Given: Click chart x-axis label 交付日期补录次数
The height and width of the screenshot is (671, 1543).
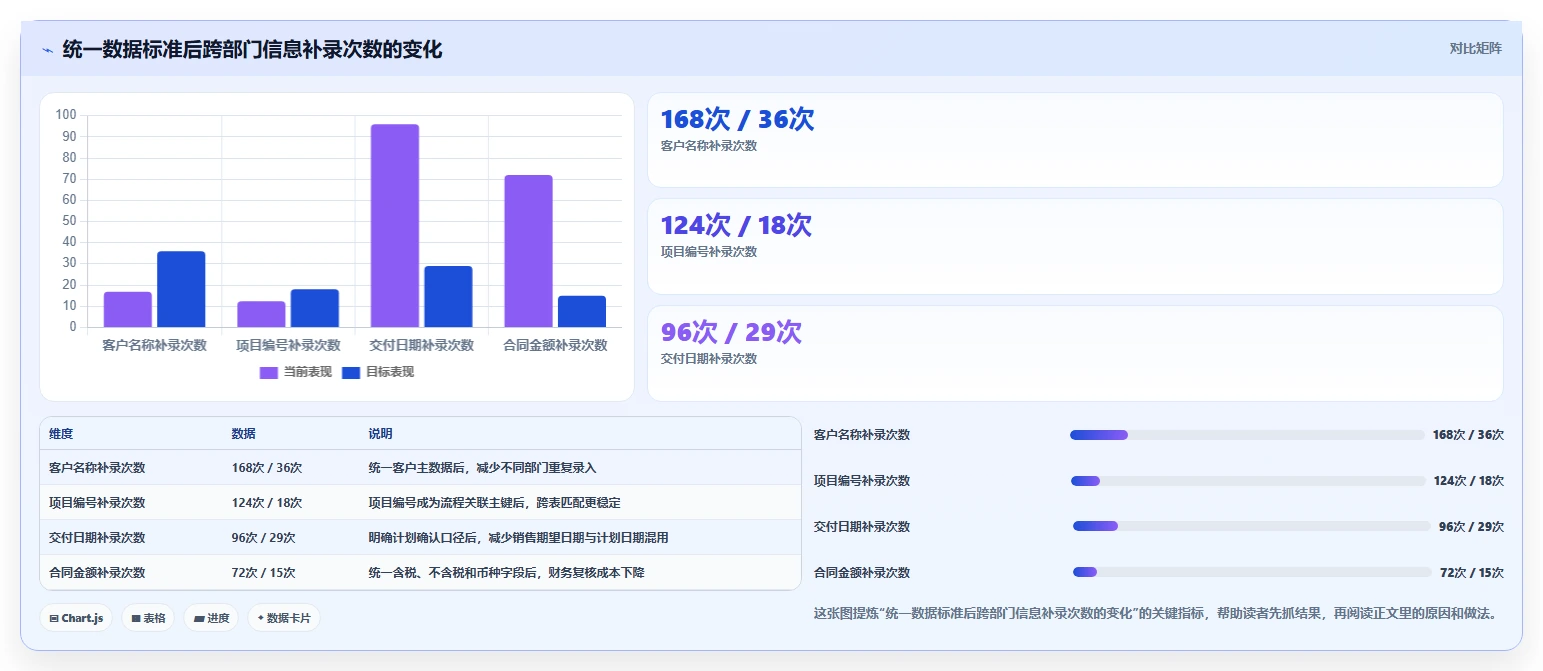Looking at the screenshot, I should tap(422, 345).
